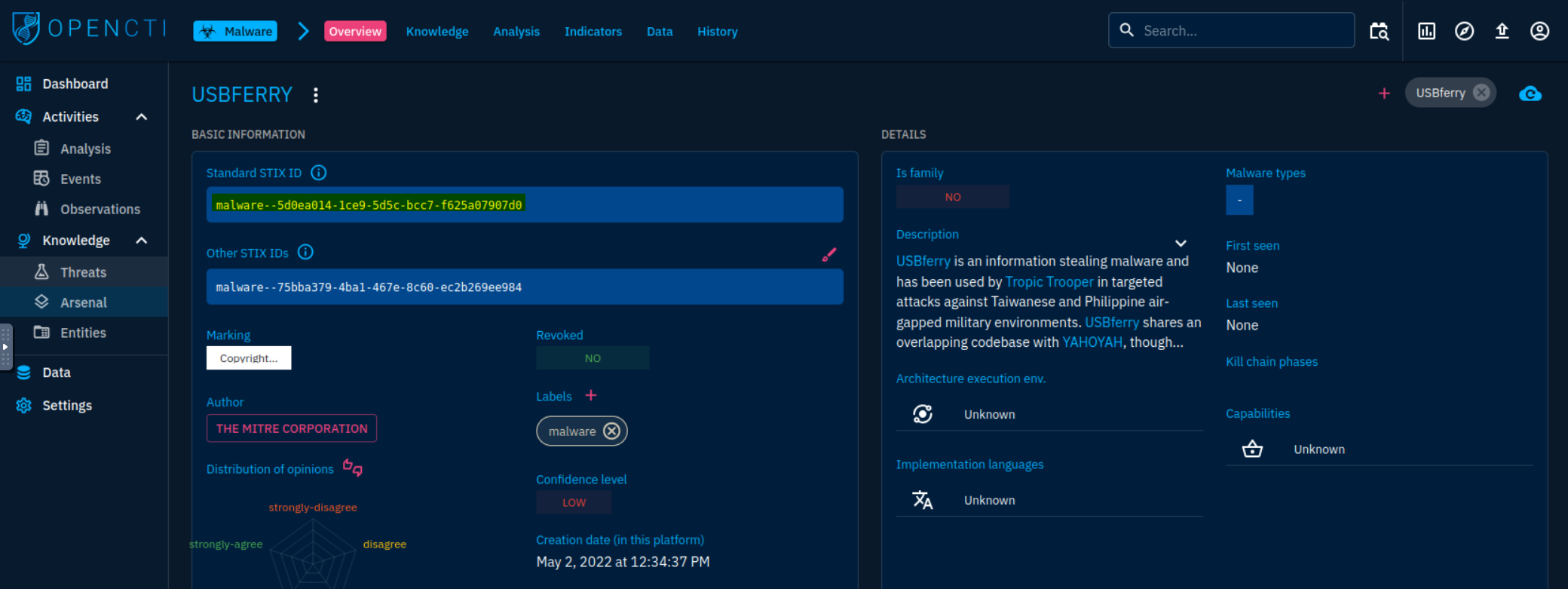Click the Is family NO chip
The image size is (1568, 589).
[x=952, y=197]
